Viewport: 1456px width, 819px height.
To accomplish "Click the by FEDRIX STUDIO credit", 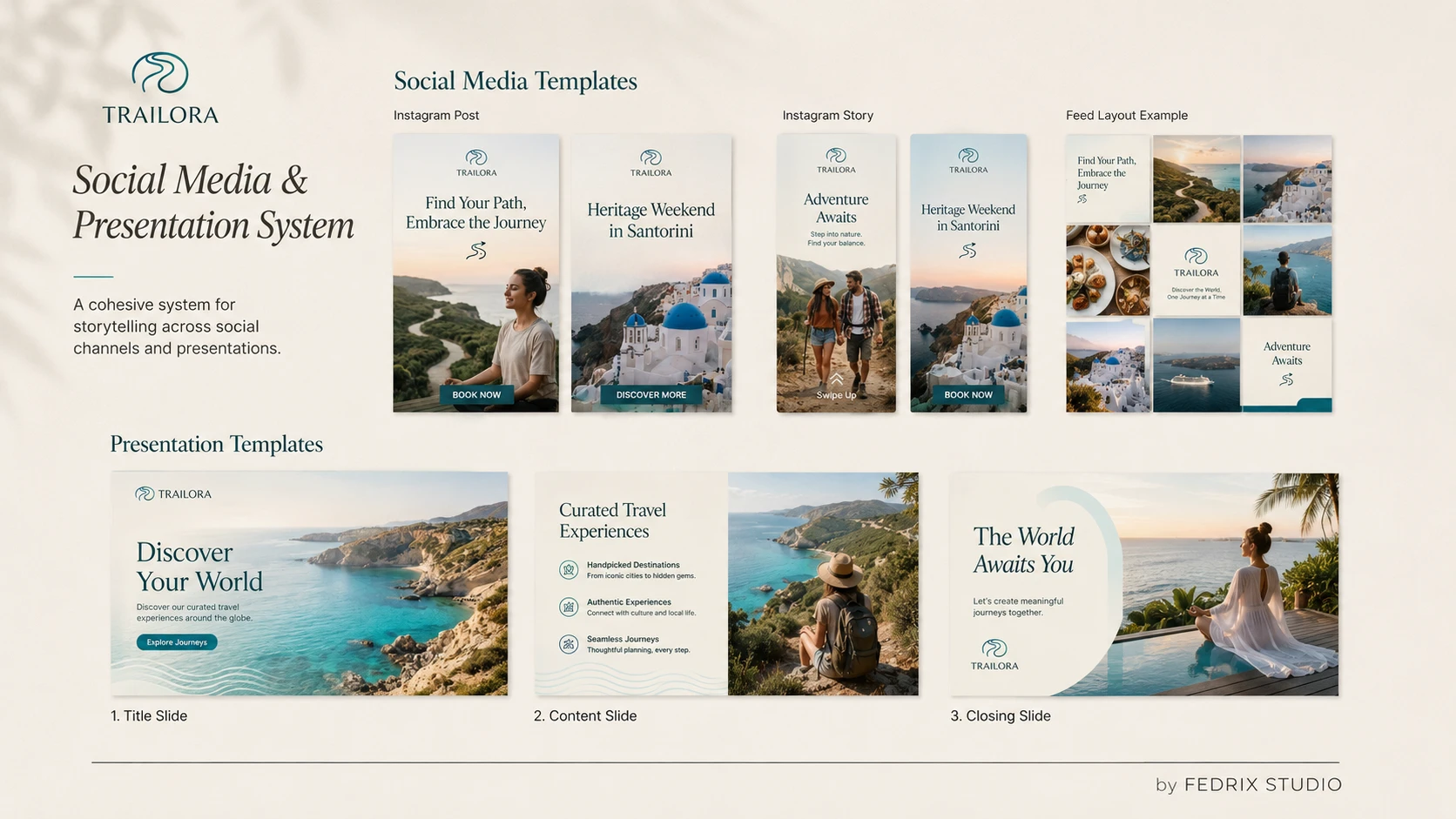I will pyautogui.click(x=1249, y=785).
